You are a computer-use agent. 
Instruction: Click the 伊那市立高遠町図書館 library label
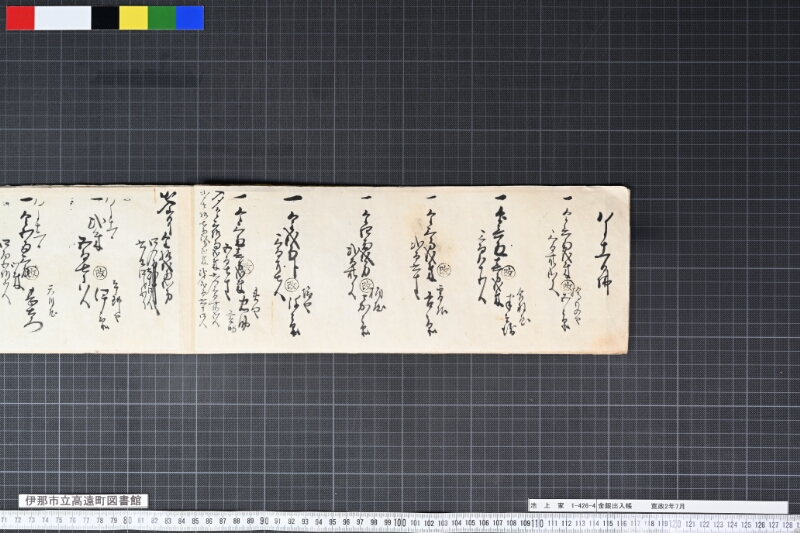pos(83,501)
